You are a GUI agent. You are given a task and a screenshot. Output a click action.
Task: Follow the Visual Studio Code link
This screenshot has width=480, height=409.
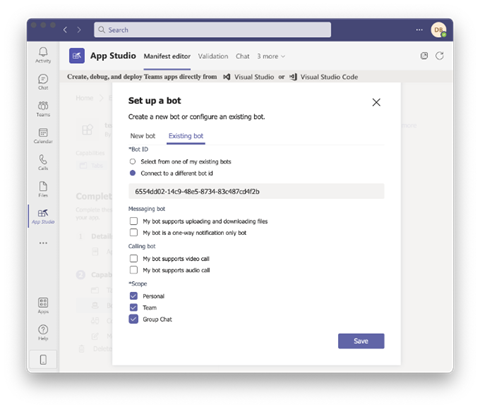(x=324, y=77)
